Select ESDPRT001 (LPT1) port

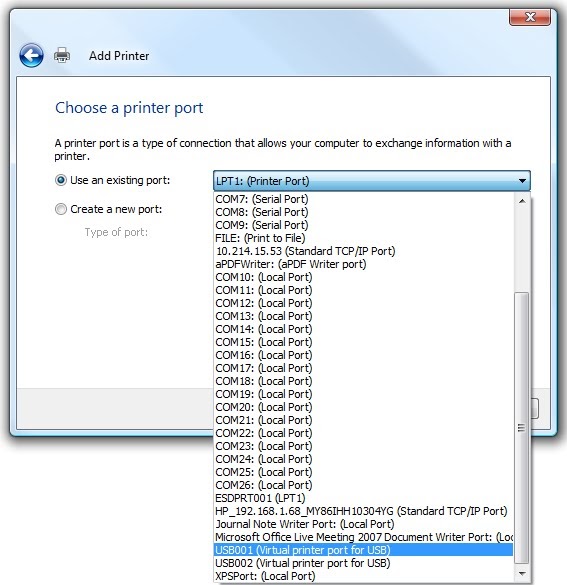pos(364,498)
